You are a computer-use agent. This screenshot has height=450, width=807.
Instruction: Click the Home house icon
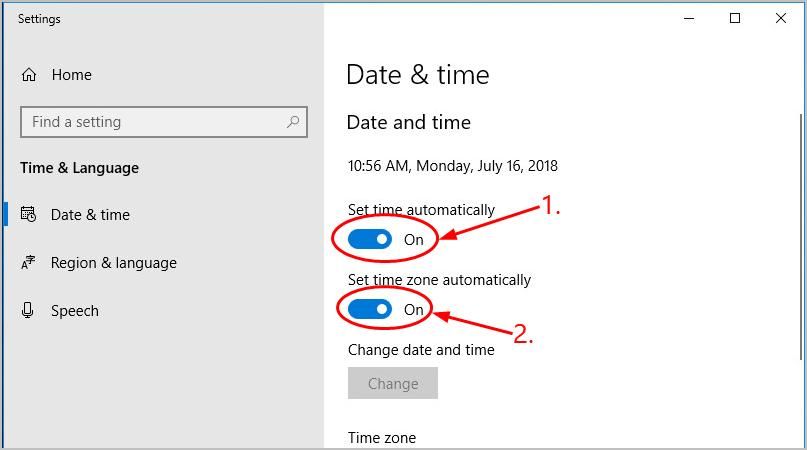pos(29,75)
